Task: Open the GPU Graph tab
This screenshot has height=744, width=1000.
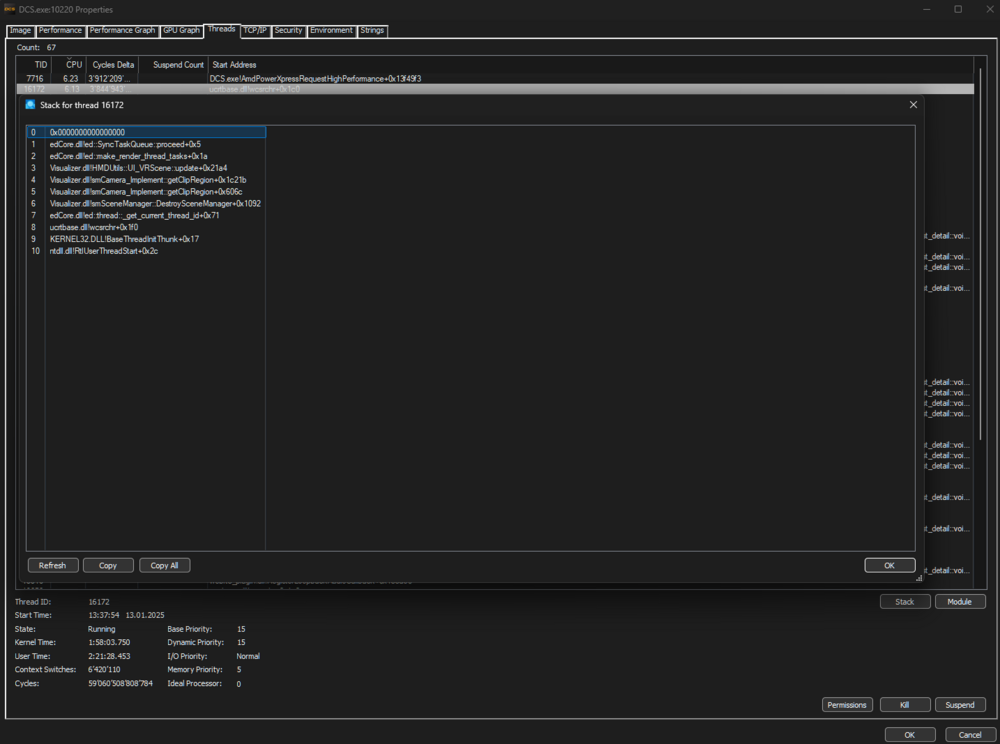Action: (x=182, y=30)
